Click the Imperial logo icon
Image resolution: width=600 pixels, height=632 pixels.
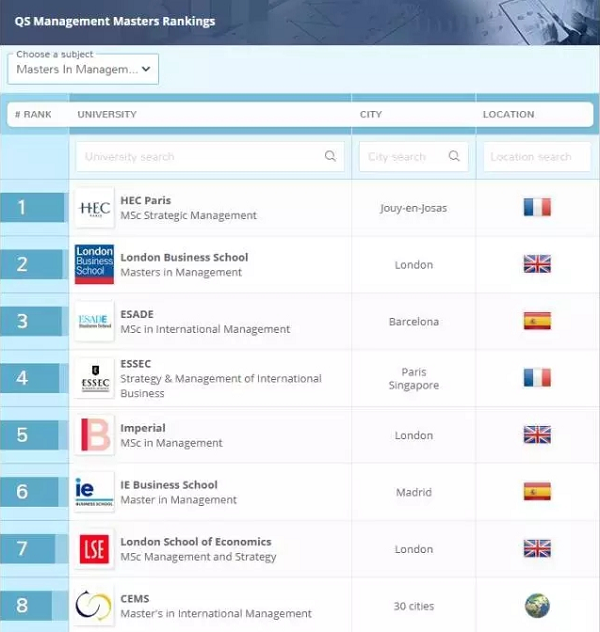tap(95, 435)
